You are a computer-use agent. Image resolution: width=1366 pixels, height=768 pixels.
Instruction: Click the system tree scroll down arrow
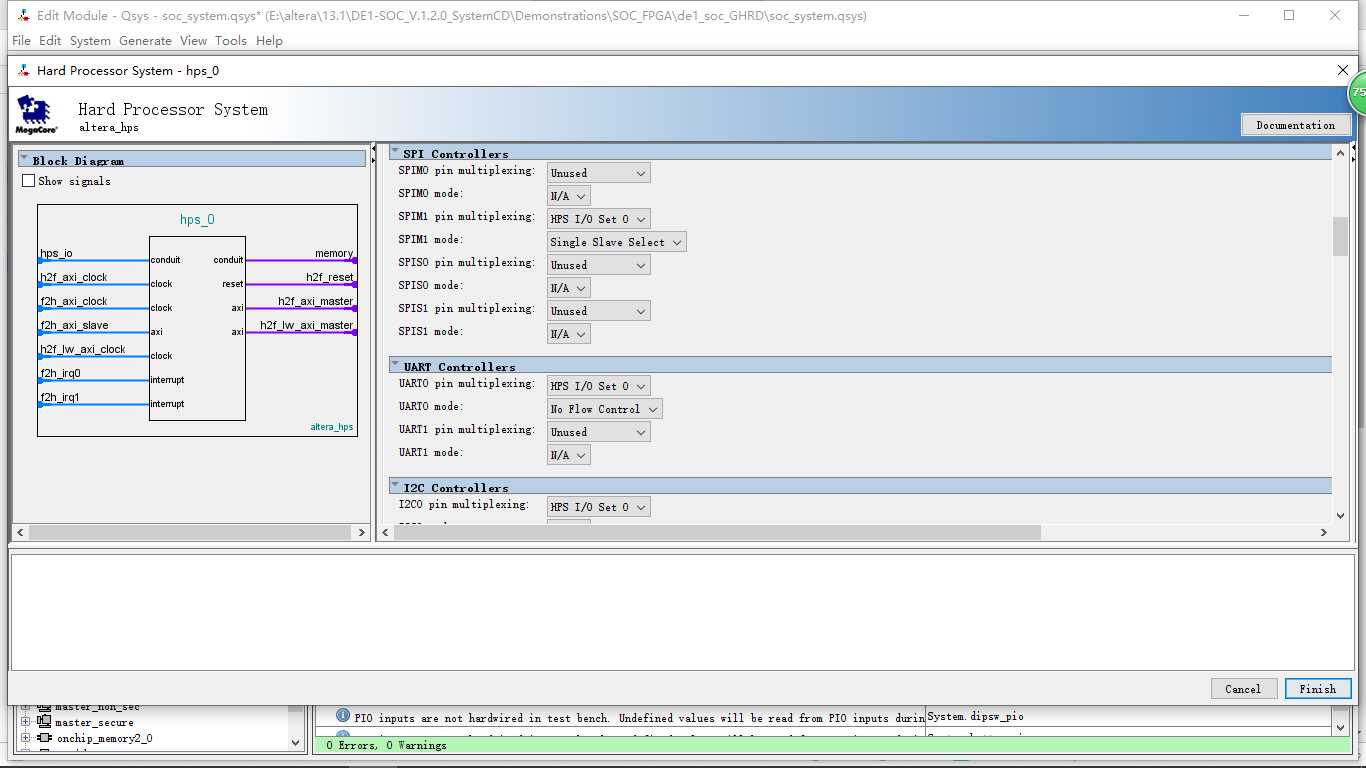[296, 742]
